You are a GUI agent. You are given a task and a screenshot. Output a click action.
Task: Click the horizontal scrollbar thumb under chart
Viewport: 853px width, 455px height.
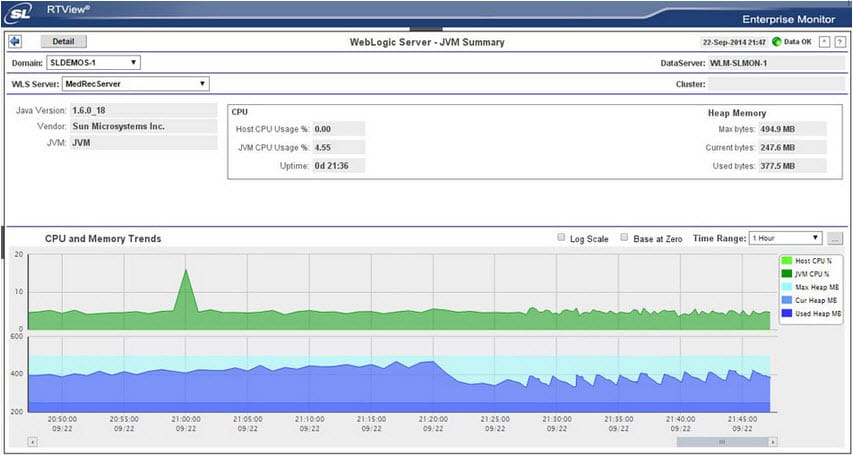722,442
